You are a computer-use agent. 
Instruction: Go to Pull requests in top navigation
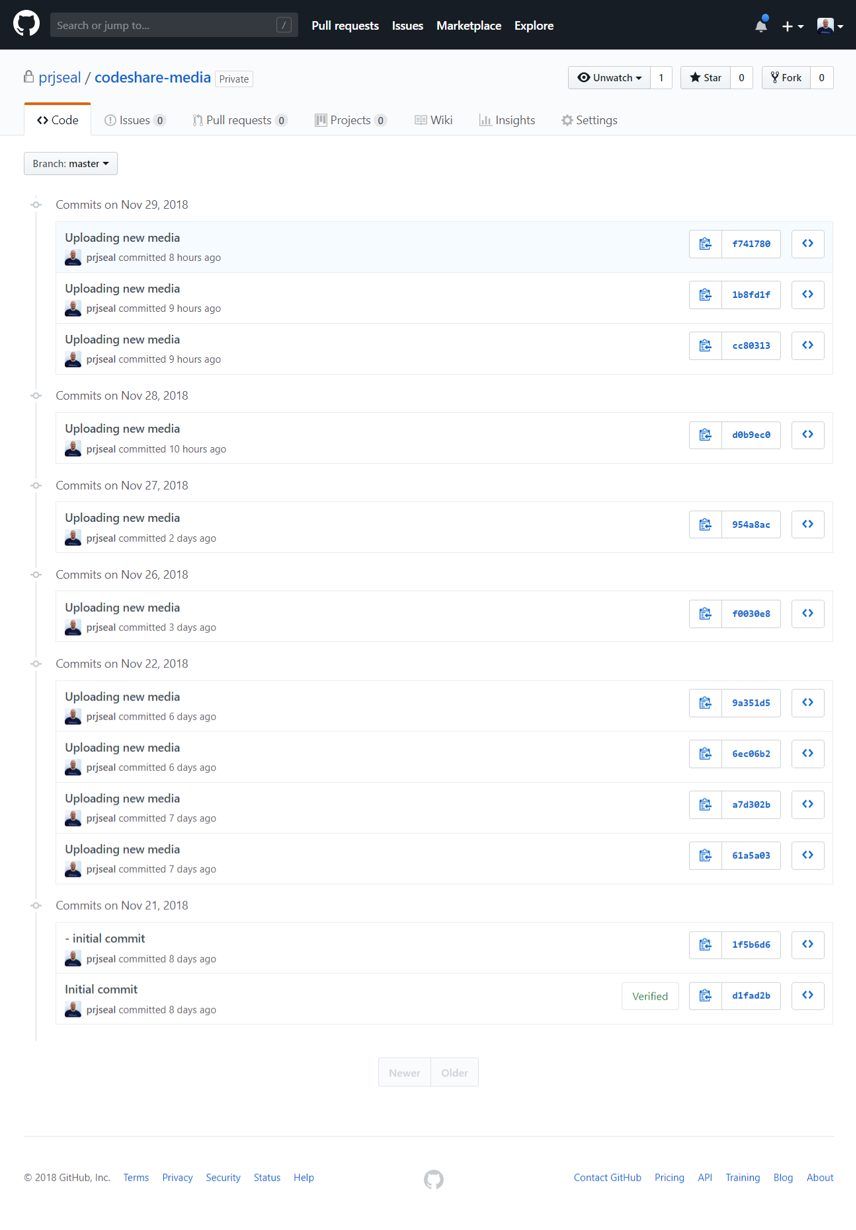click(345, 26)
